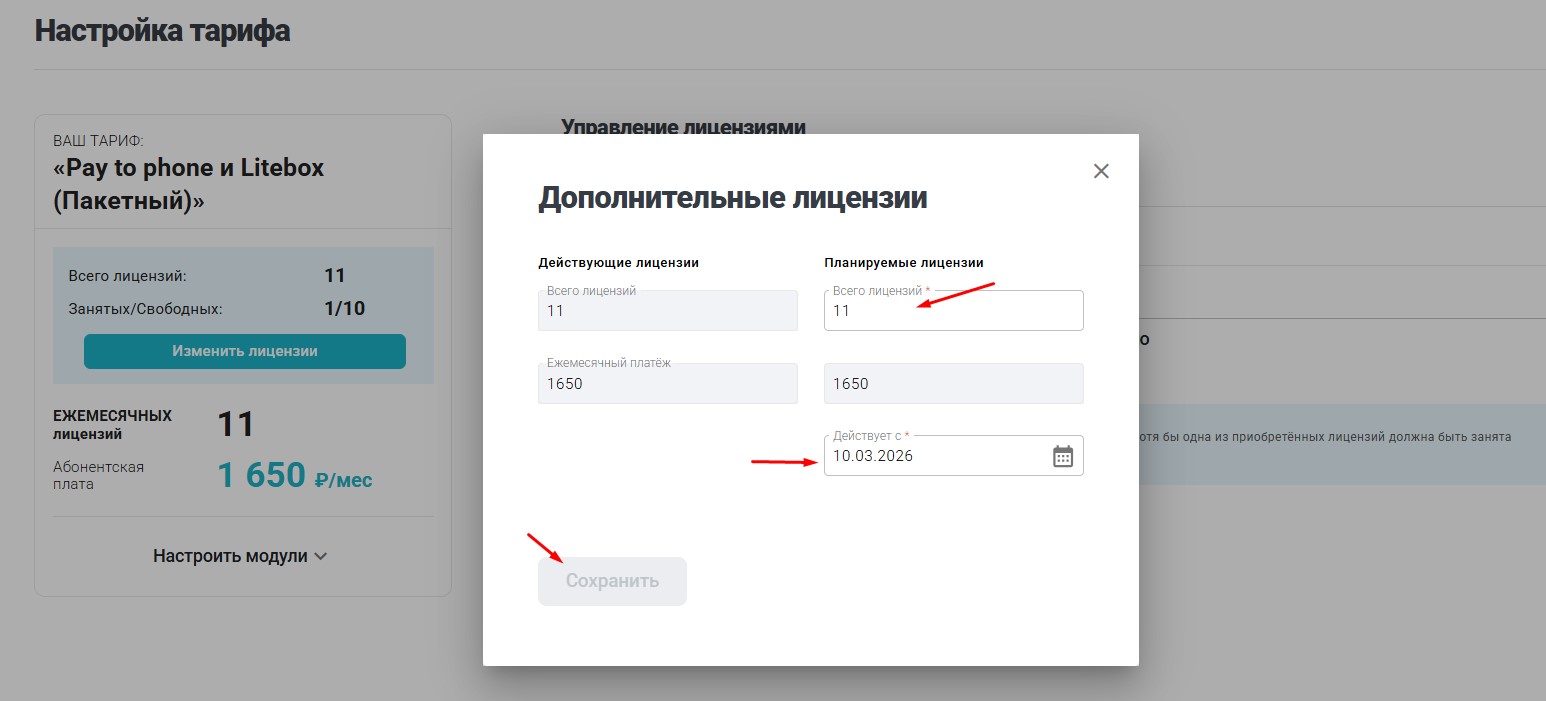Image resolution: width=1546 pixels, height=701 pixels.
Task: Select the 1650 planned payment field
Action: pos(952,383)
